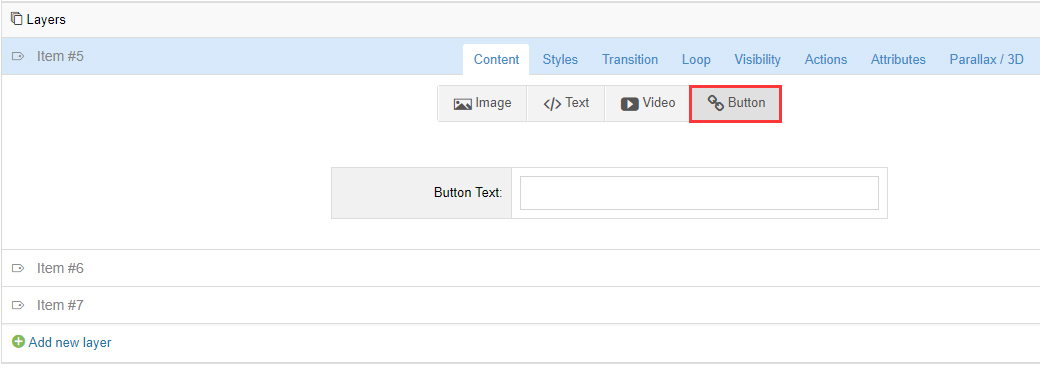Switch to the Actions tab

[826, 60]
